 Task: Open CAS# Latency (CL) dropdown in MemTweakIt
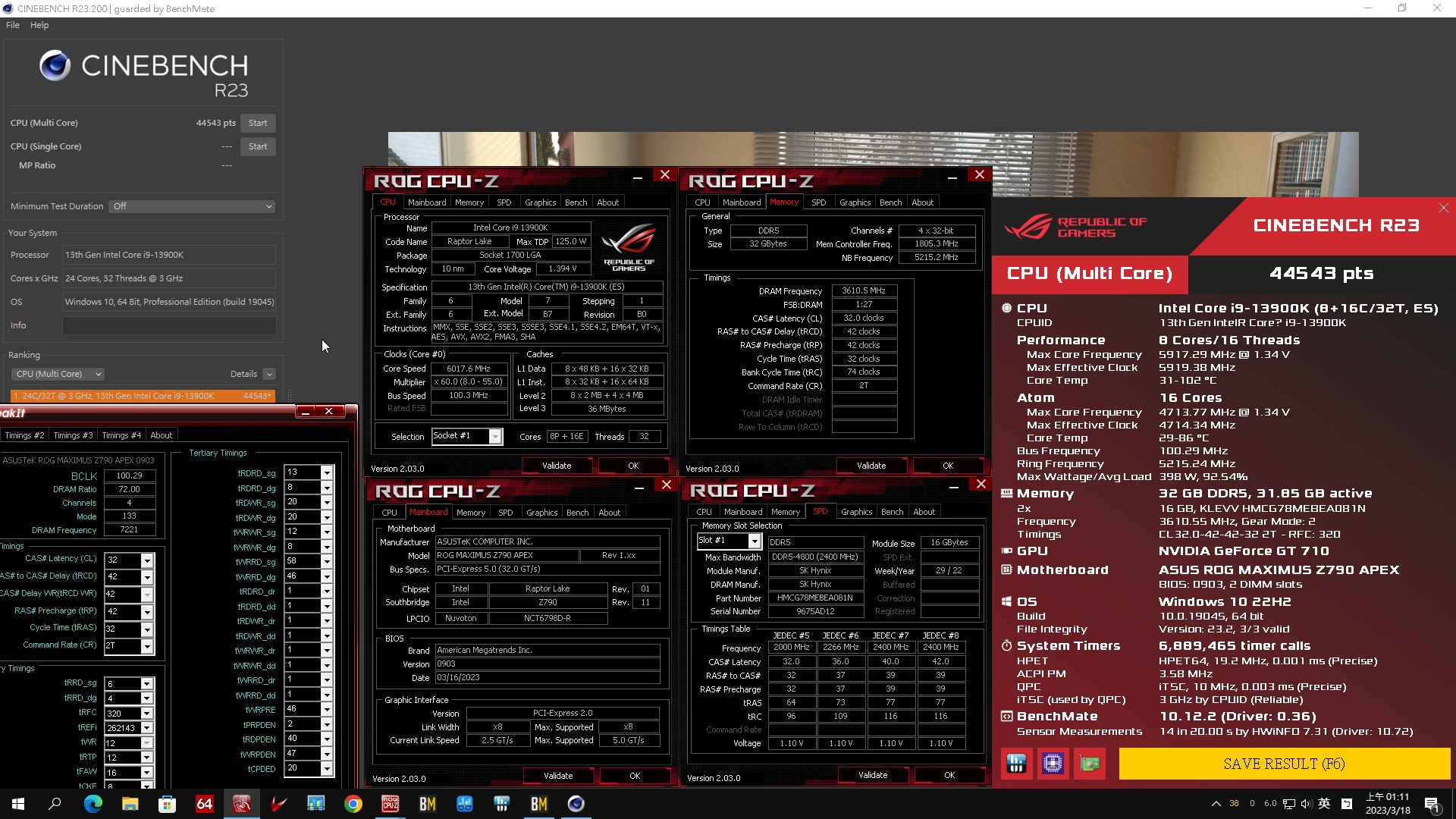tap(147, 560)
